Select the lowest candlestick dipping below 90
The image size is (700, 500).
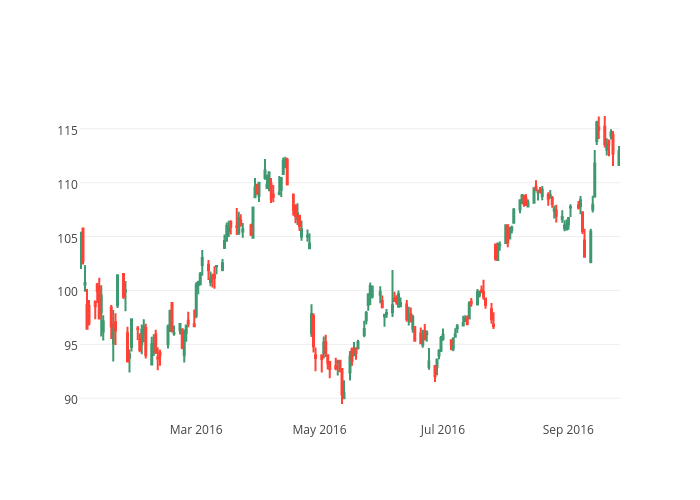pyautogui.click(x=342, y=390)
